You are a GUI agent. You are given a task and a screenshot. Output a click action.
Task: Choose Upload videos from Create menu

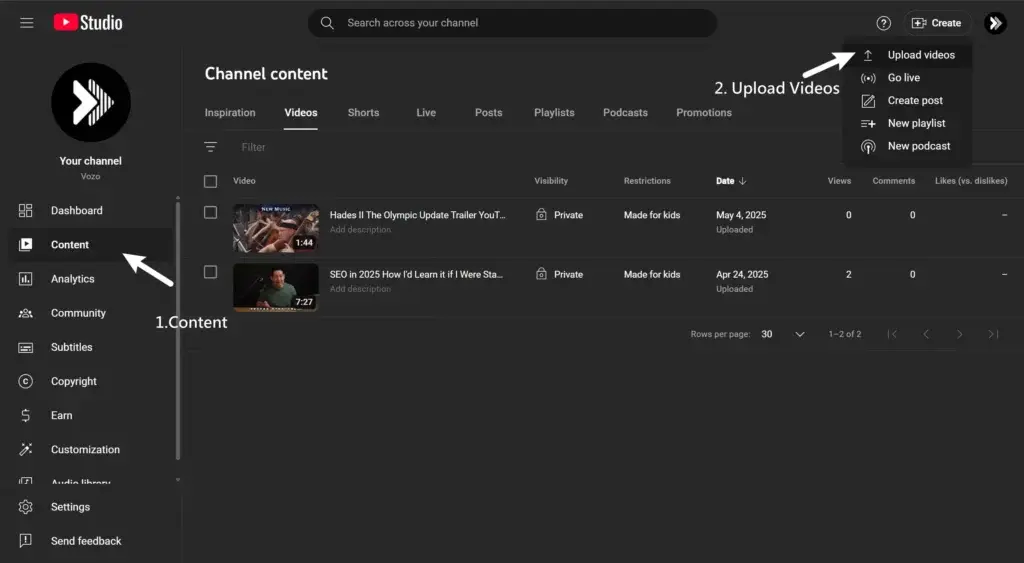(920, 55)
